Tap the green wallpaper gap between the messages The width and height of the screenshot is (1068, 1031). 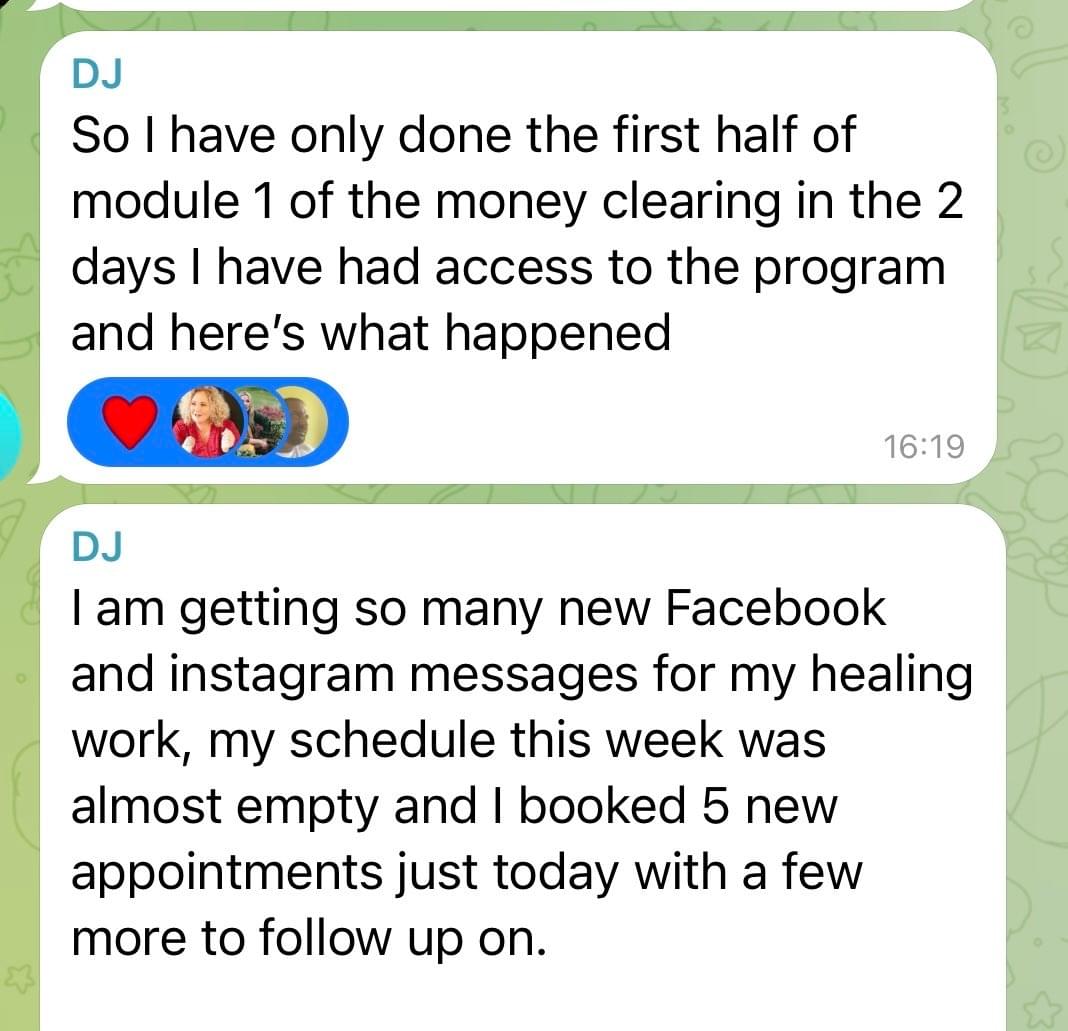click(518, 494)
